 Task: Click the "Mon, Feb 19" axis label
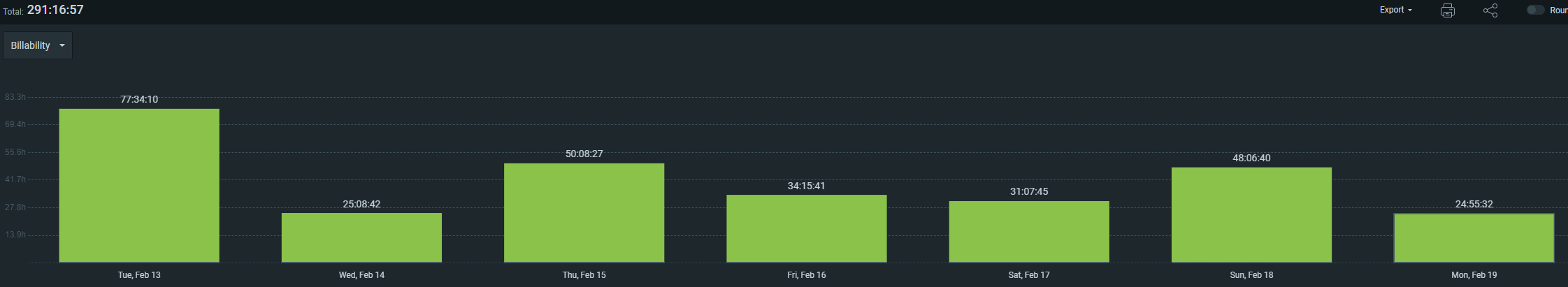[1474, 275]
